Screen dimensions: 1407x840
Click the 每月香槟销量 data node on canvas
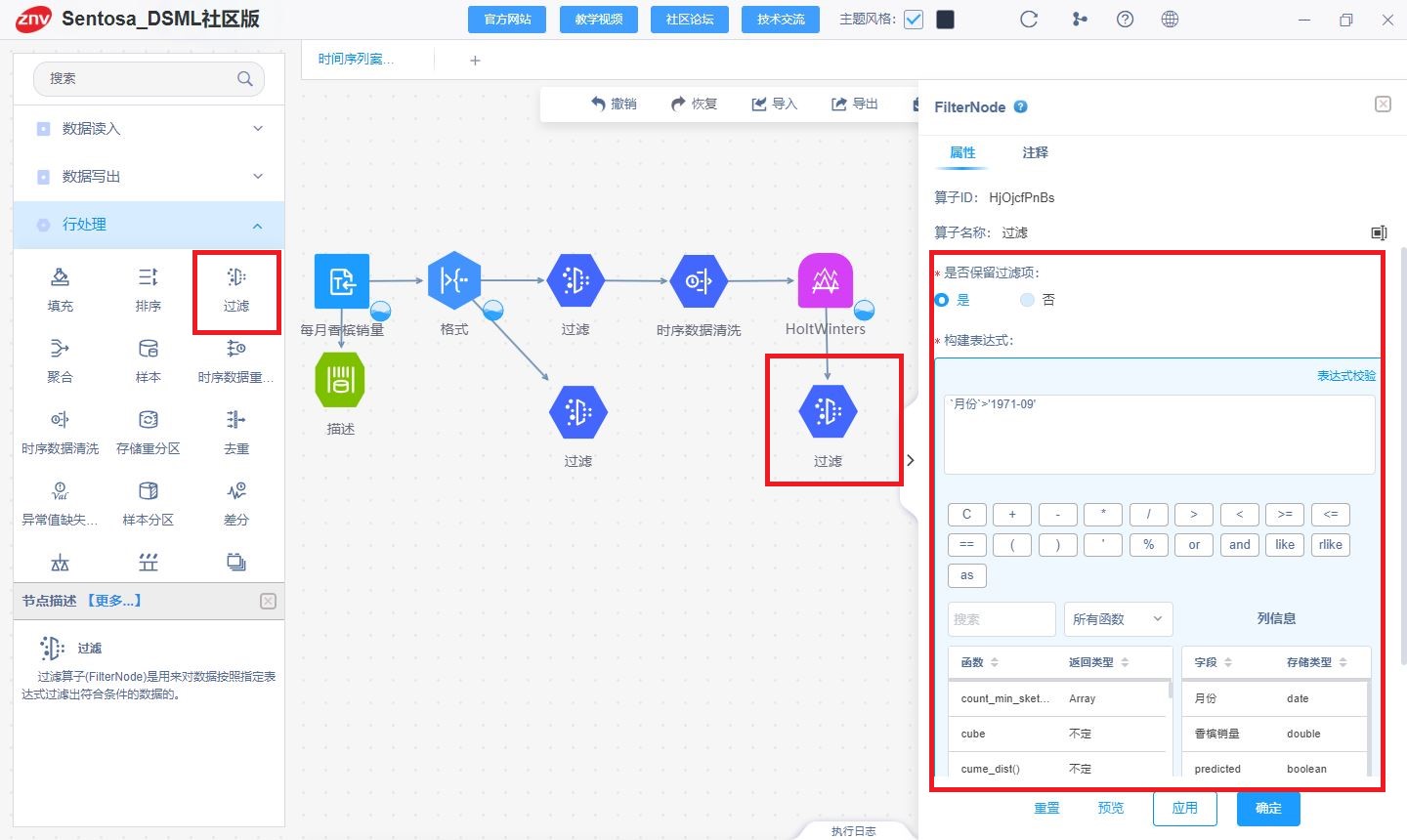(342, 281)
